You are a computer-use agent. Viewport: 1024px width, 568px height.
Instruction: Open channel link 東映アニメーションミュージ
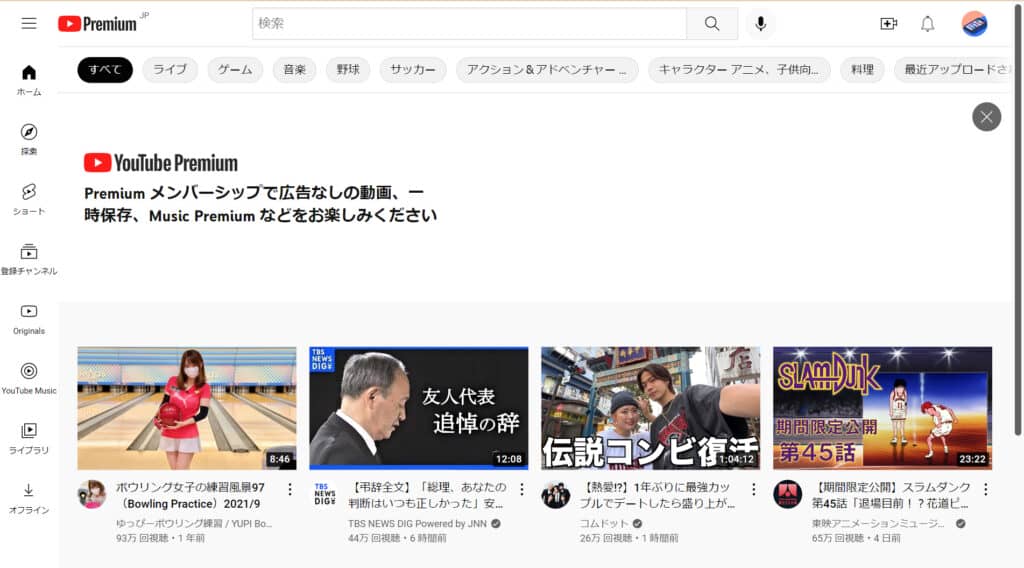click(x=878, y=524)
